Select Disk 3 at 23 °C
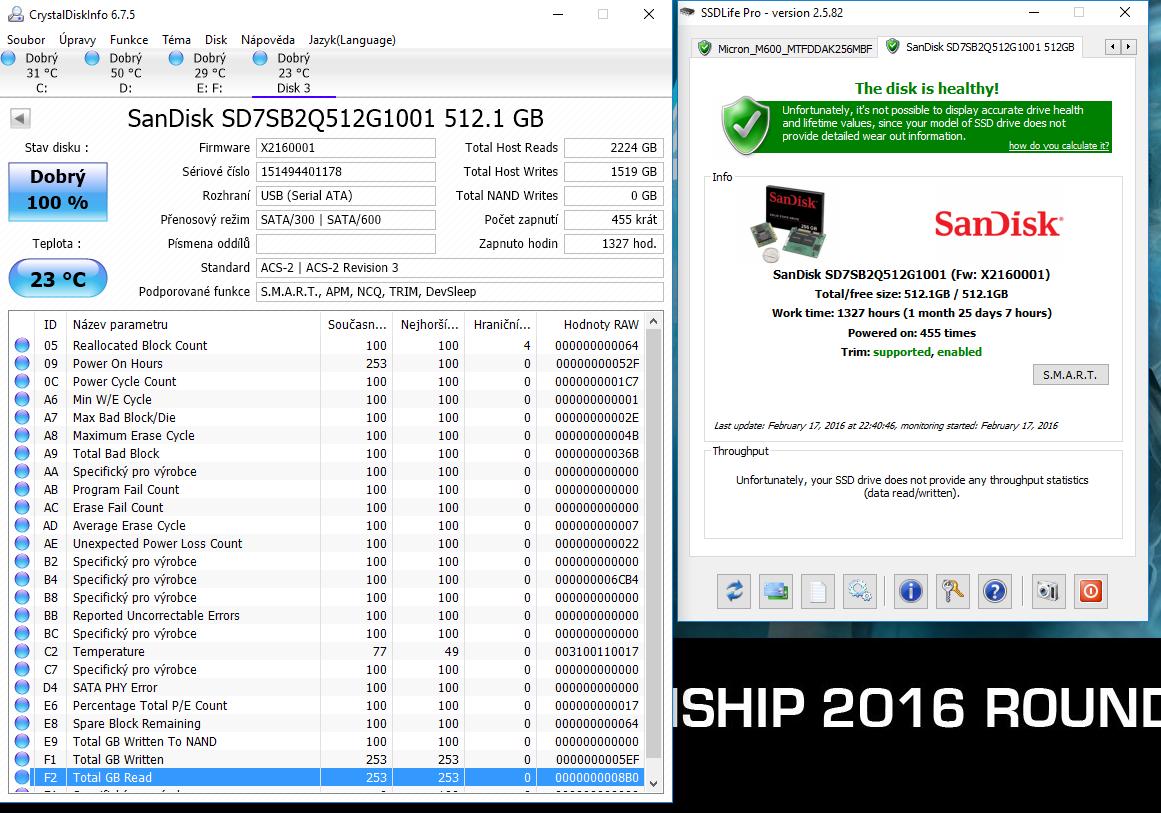The image size is (1161, 813). (x=294, y=73)
